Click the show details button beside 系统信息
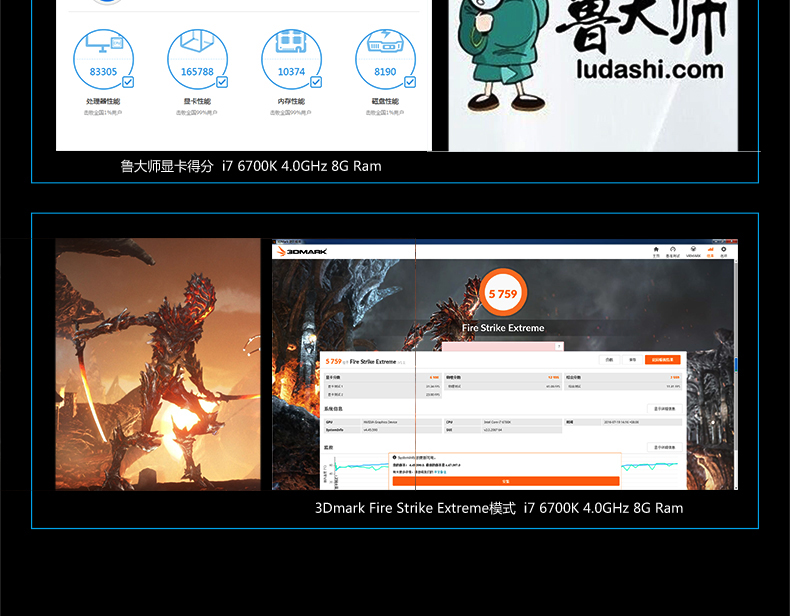Screen dimensions: 790x616 665,408
